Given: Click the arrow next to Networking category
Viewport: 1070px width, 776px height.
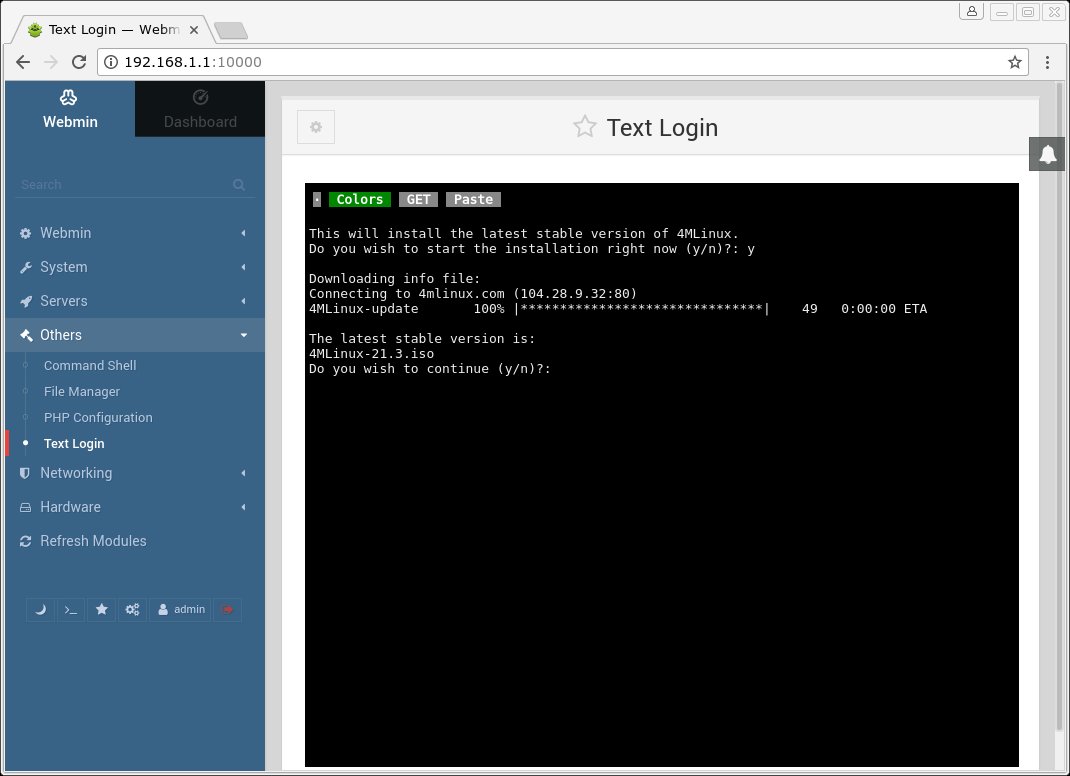Looking at the screenshot, I should (x=244, y=473).
